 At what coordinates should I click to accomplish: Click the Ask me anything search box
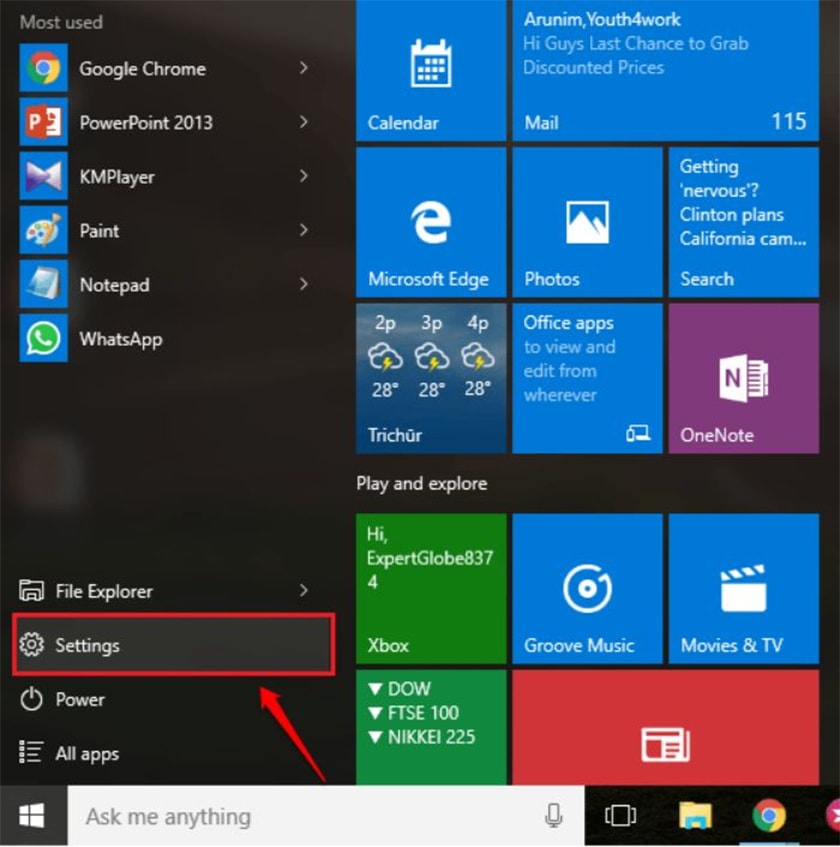click(300, 816)
